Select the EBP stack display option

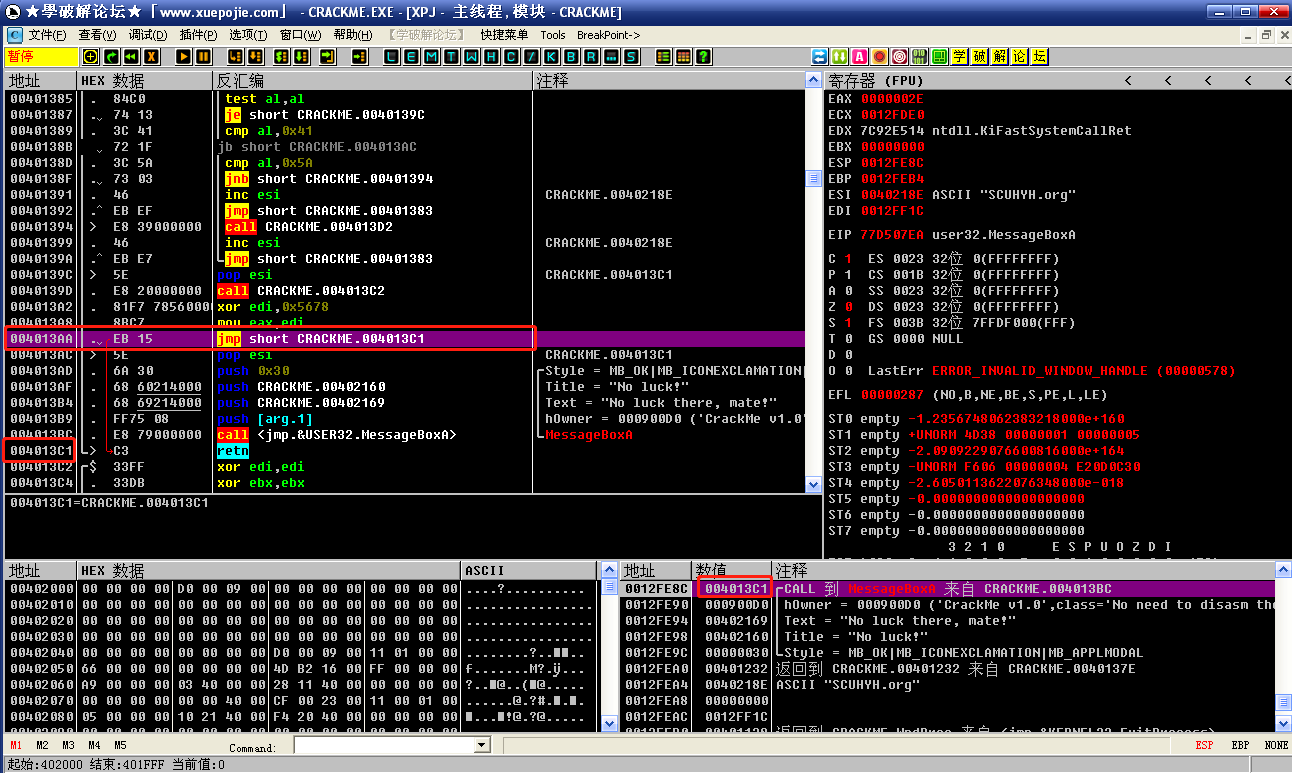pyautogui.click(x=1240, y=745)
